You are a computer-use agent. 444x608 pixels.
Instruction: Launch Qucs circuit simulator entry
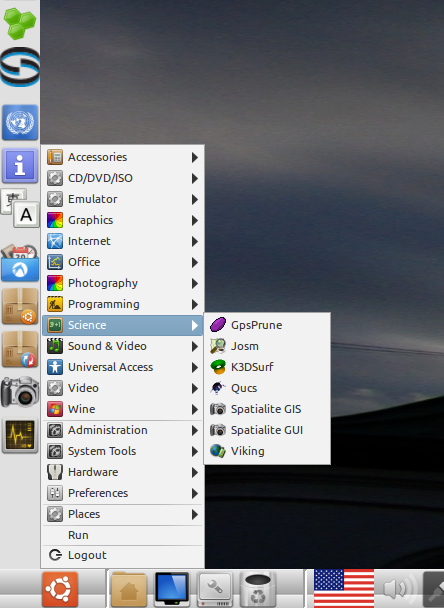(267, 388)
